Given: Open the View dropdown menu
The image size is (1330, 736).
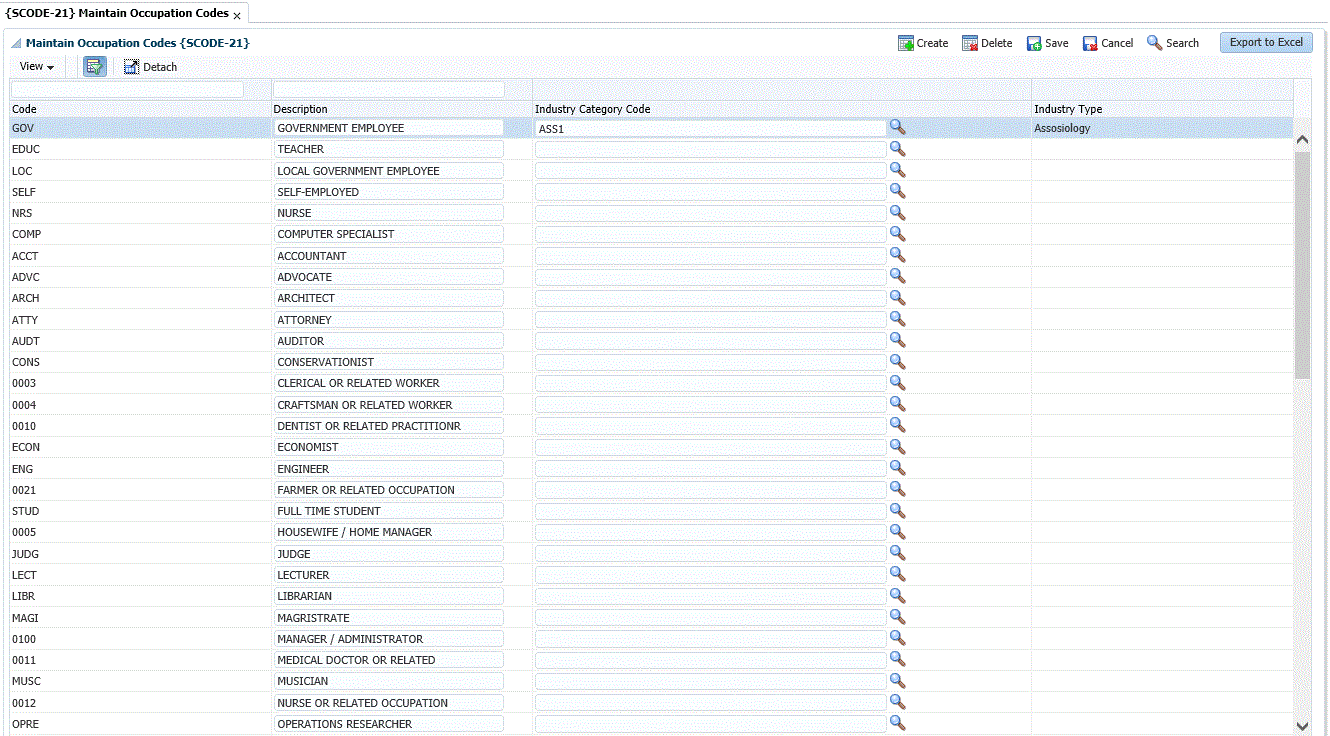Looking at the screenshot, I should tap(37, 67).
